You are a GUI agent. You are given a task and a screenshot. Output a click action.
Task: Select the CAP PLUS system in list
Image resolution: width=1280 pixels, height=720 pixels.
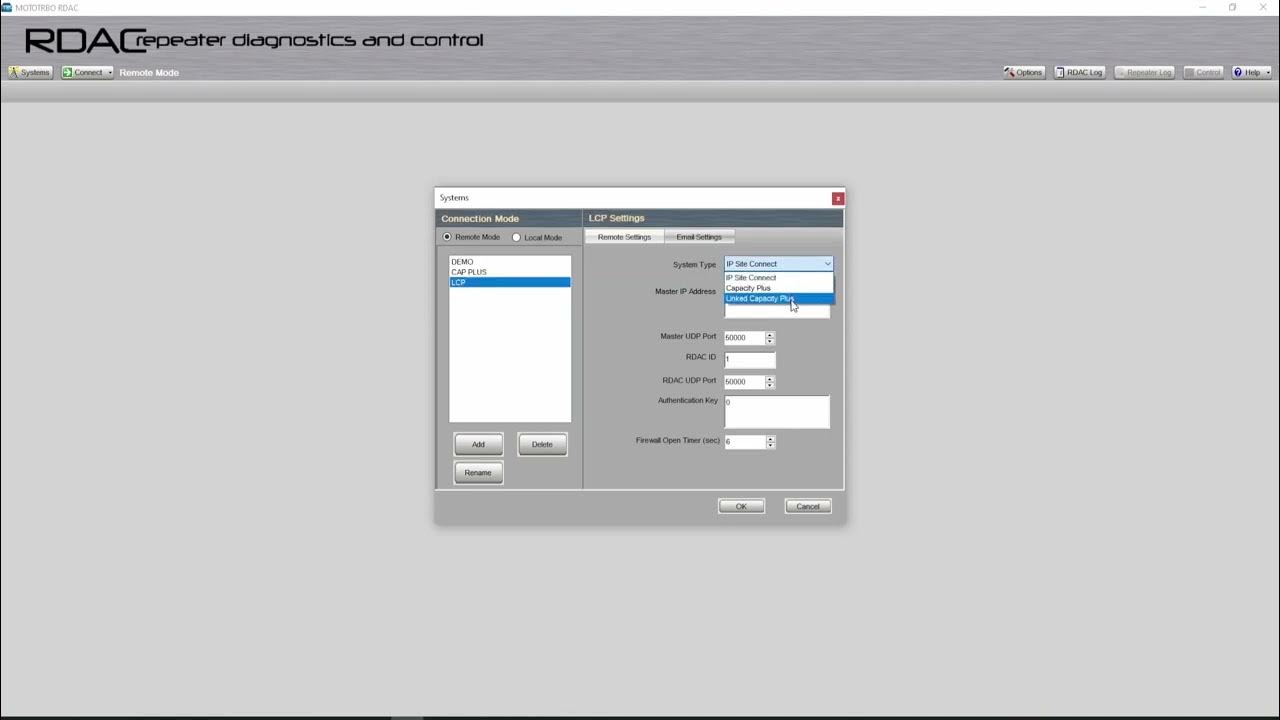click(510, 272)
